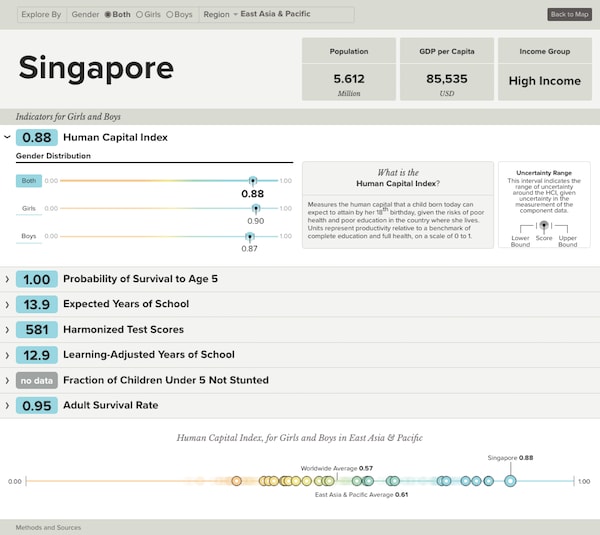Click the 1.00 survival probability badge
Screen dimensions: 600x535
click(x=37, y=279)
